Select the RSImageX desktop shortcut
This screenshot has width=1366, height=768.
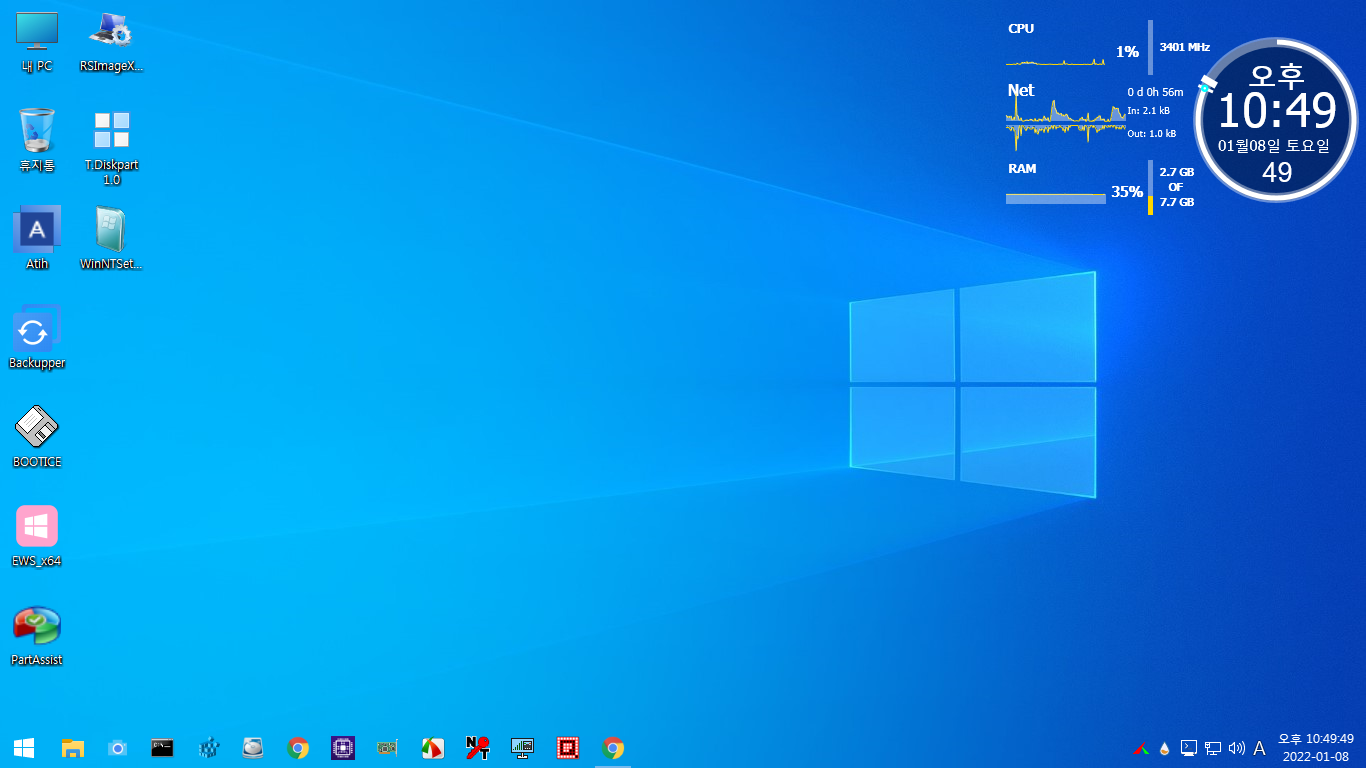point(111,41)
